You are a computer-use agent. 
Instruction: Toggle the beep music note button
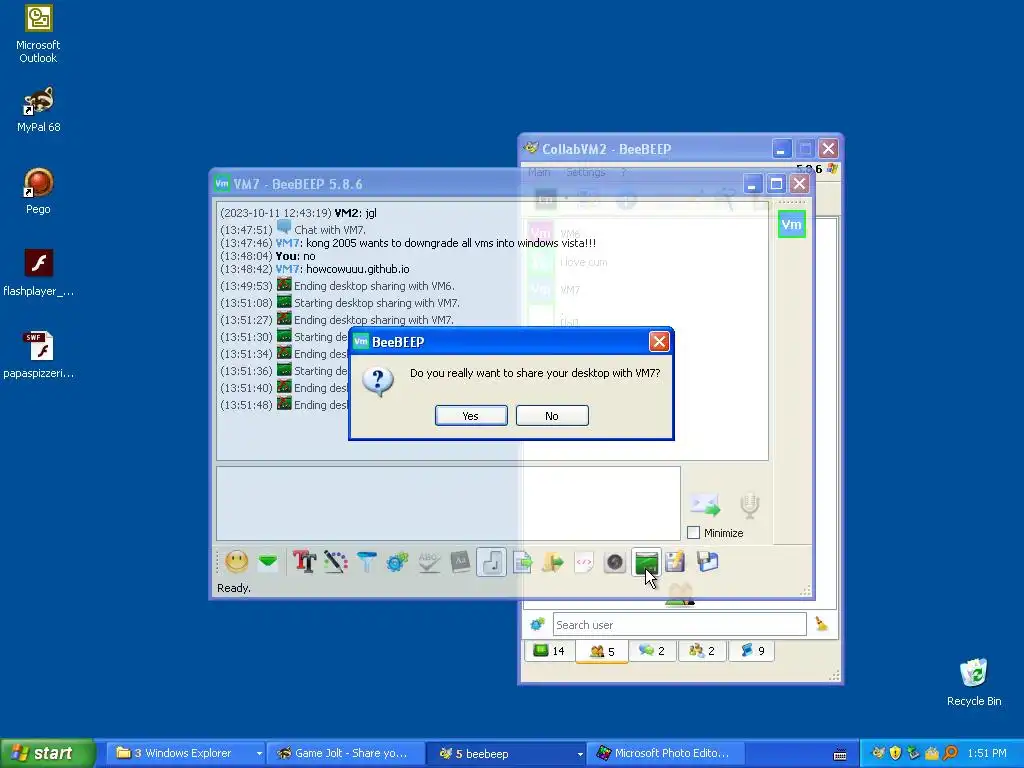(491, 562)
